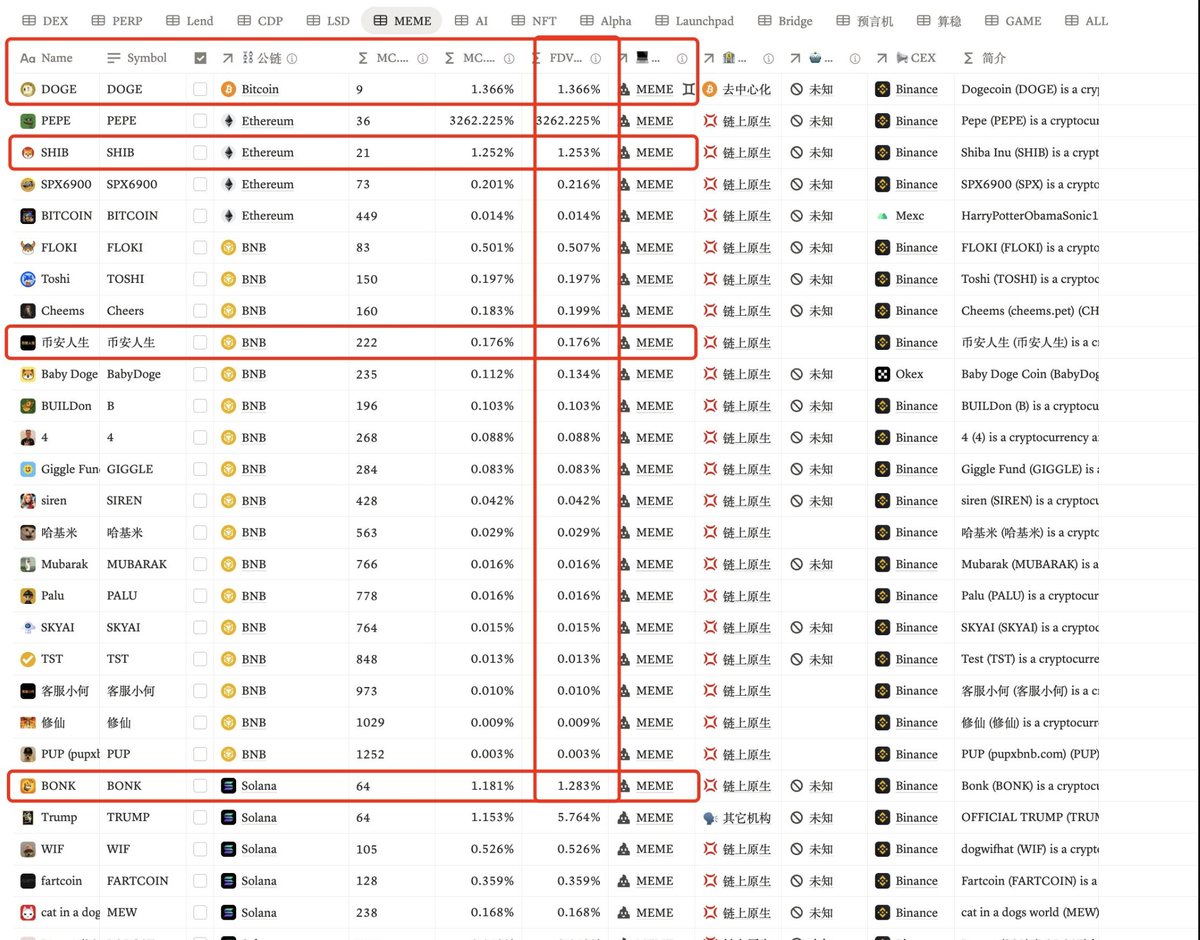Click the Binance icon in DOGE row
Viewport: 1200px width, 940px height.
tap(882, 89)
